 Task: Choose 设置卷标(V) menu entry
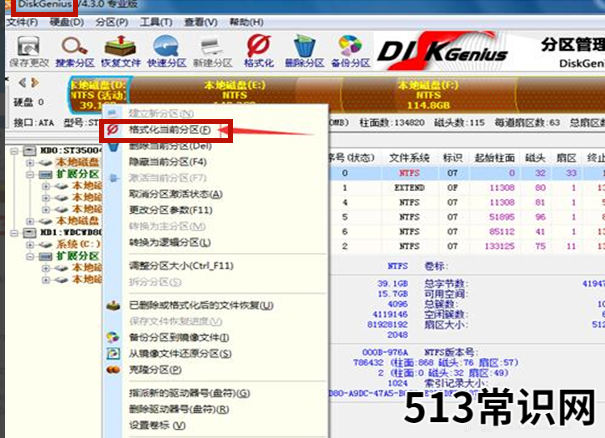pyautogui.click(x=157, y=426)
